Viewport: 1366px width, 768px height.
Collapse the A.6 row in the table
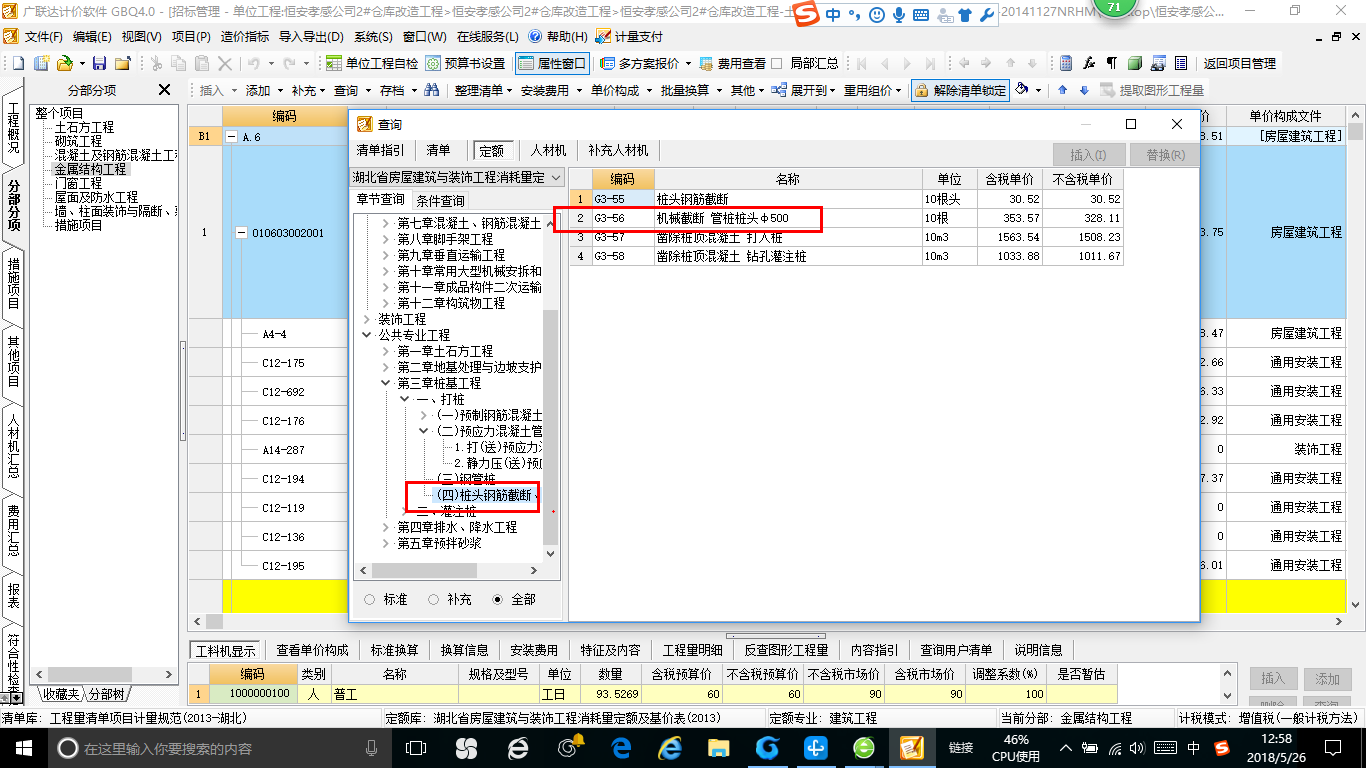[x=232, y=136]
